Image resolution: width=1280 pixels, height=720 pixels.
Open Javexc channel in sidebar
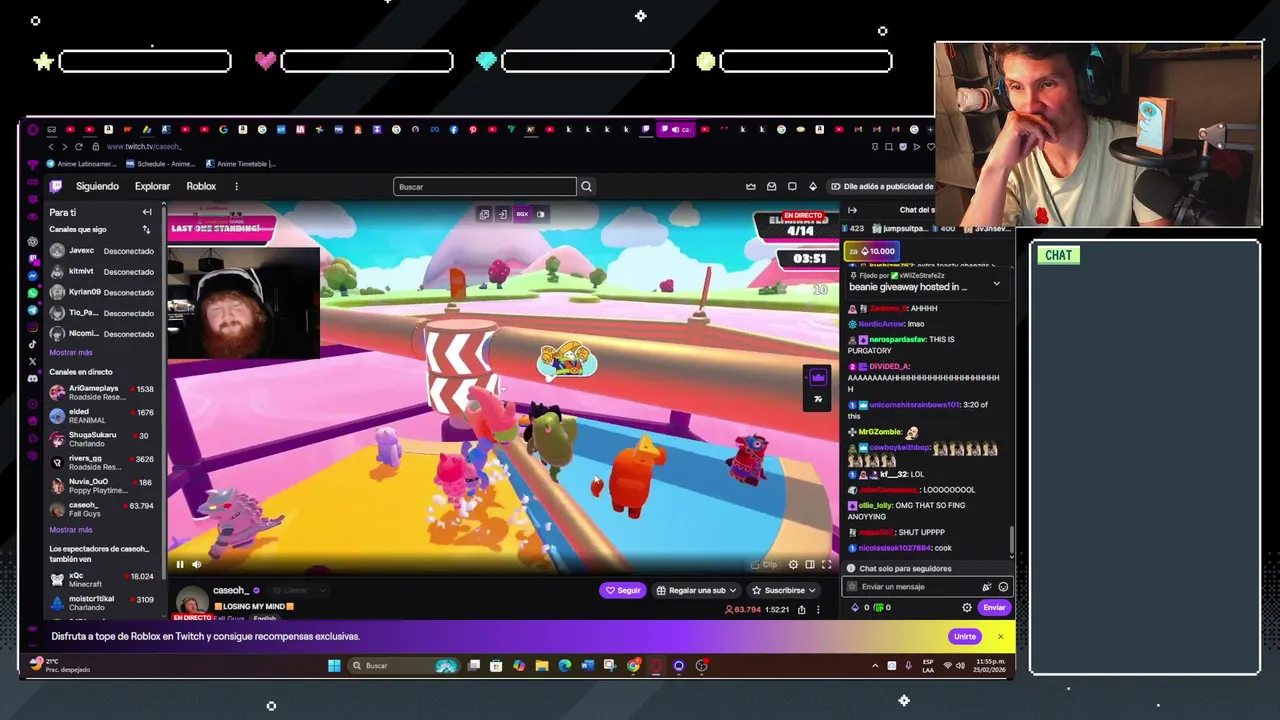[x=102, y=251]
